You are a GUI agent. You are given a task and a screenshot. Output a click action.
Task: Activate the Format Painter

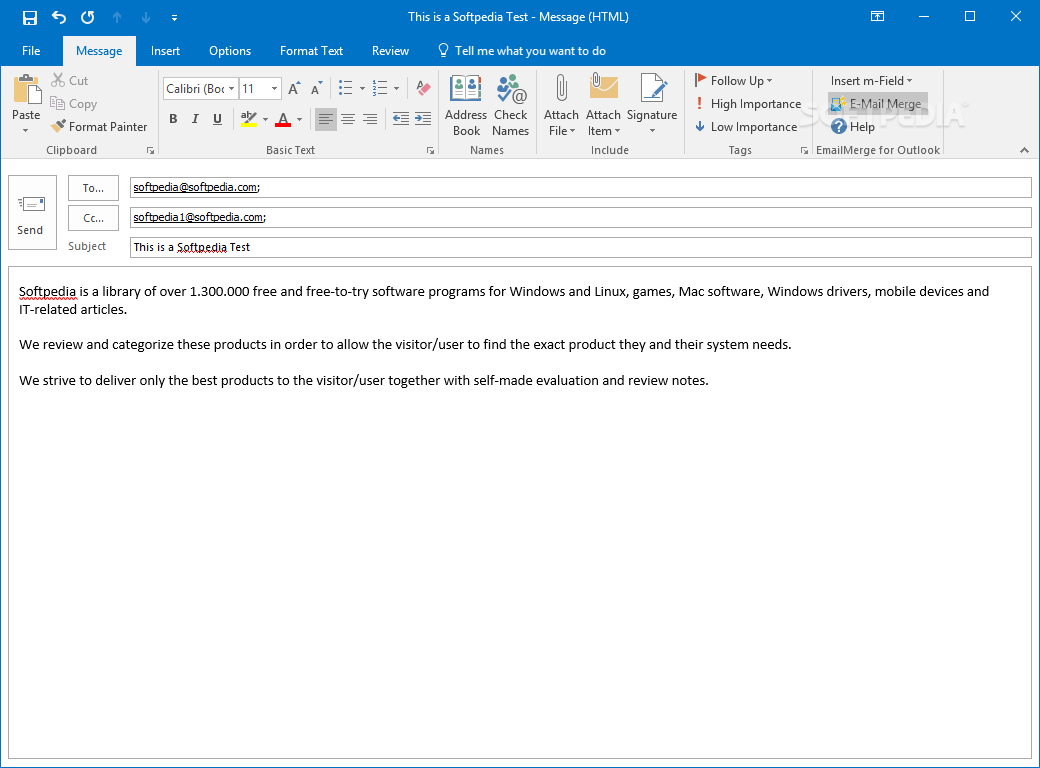pyautogui.click(x=99, y=126)
